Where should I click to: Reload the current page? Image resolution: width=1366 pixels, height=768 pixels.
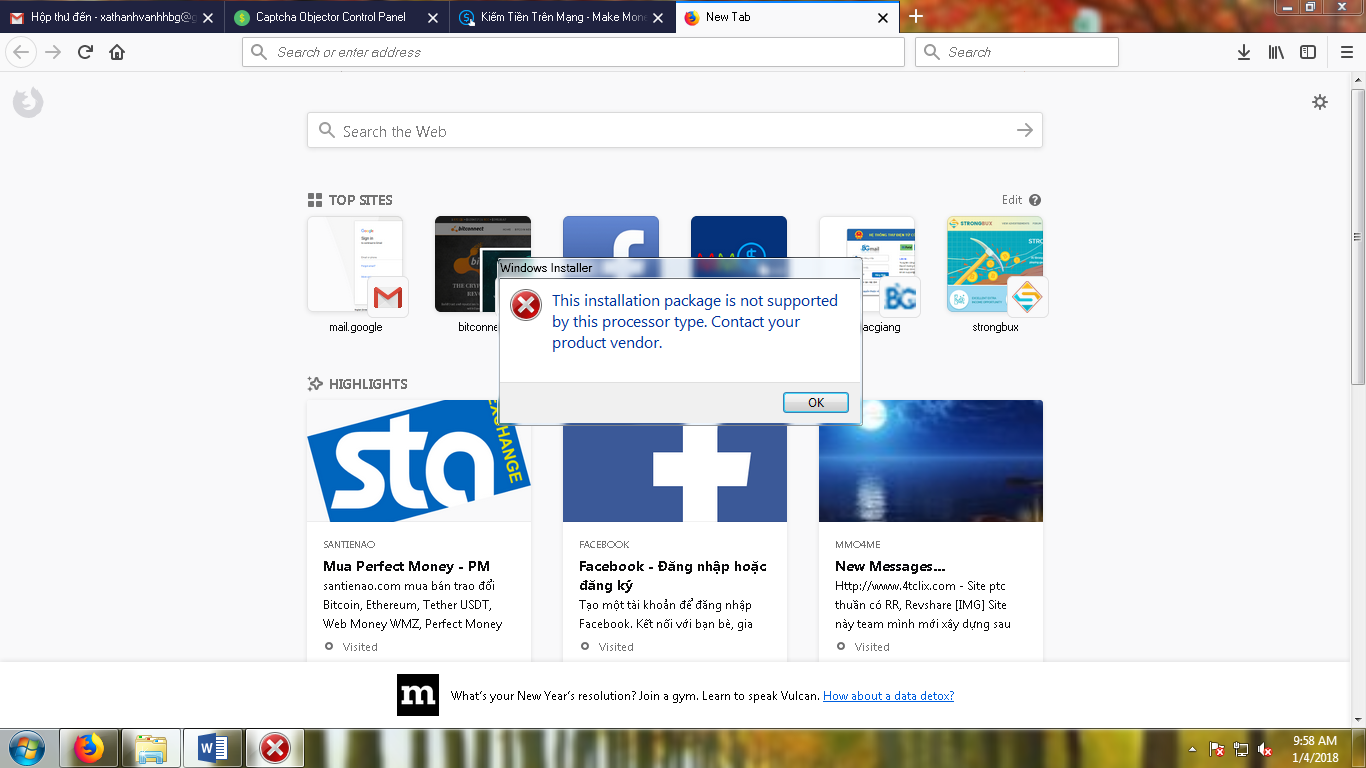86,52
